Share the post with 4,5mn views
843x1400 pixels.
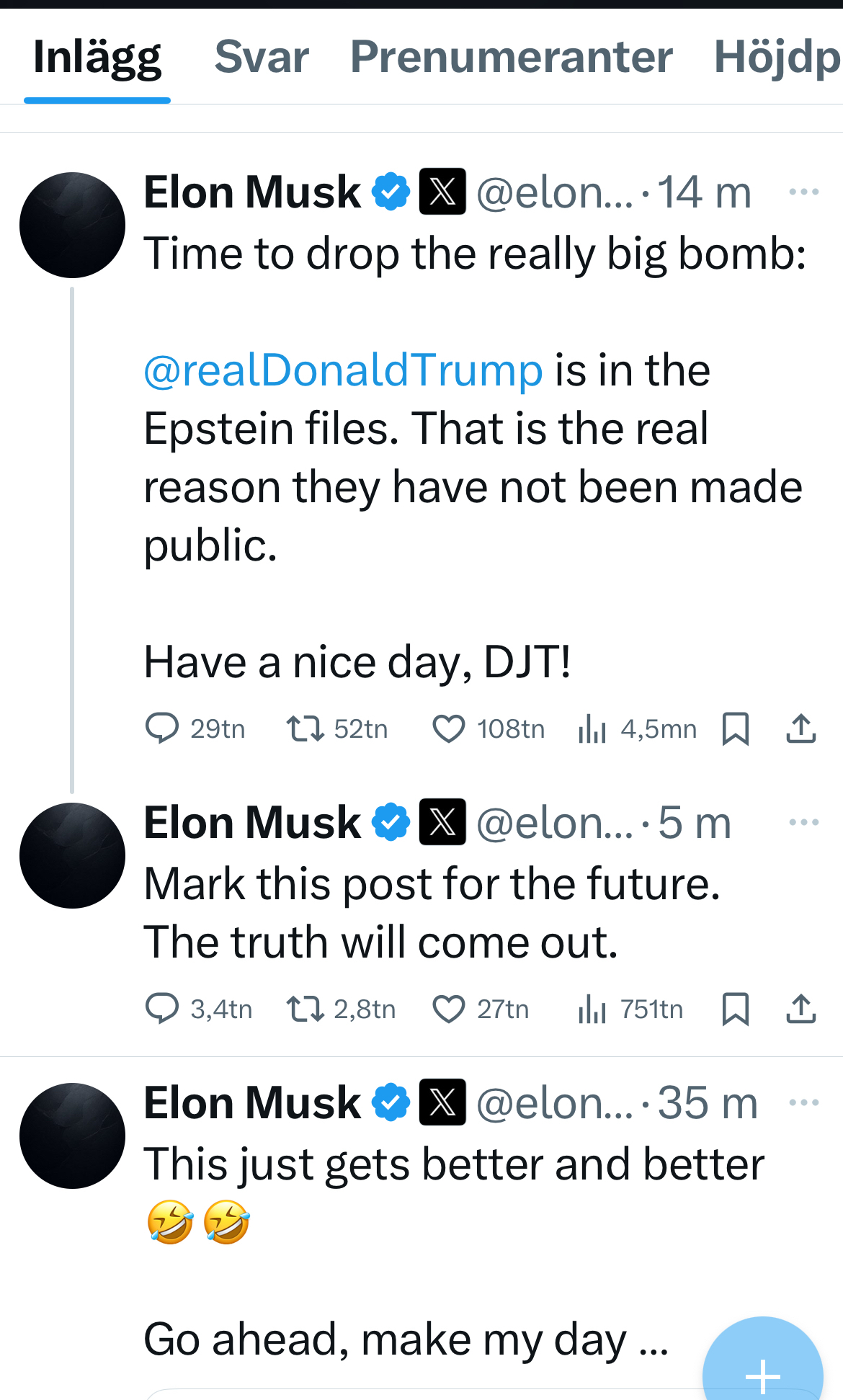(x=800, y=728)
